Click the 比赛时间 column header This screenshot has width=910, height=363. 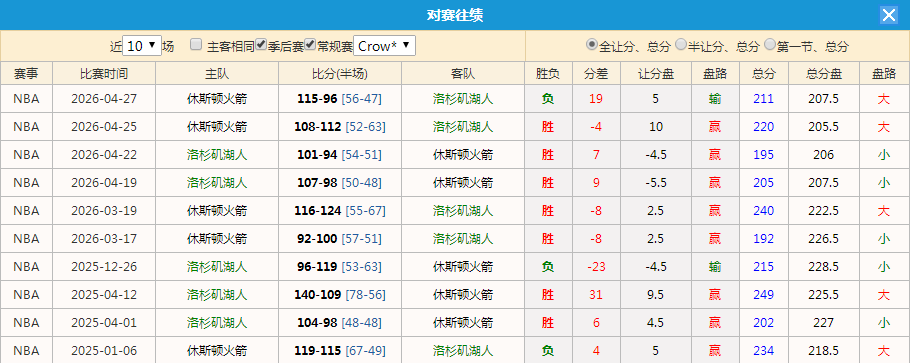[104, 74]
